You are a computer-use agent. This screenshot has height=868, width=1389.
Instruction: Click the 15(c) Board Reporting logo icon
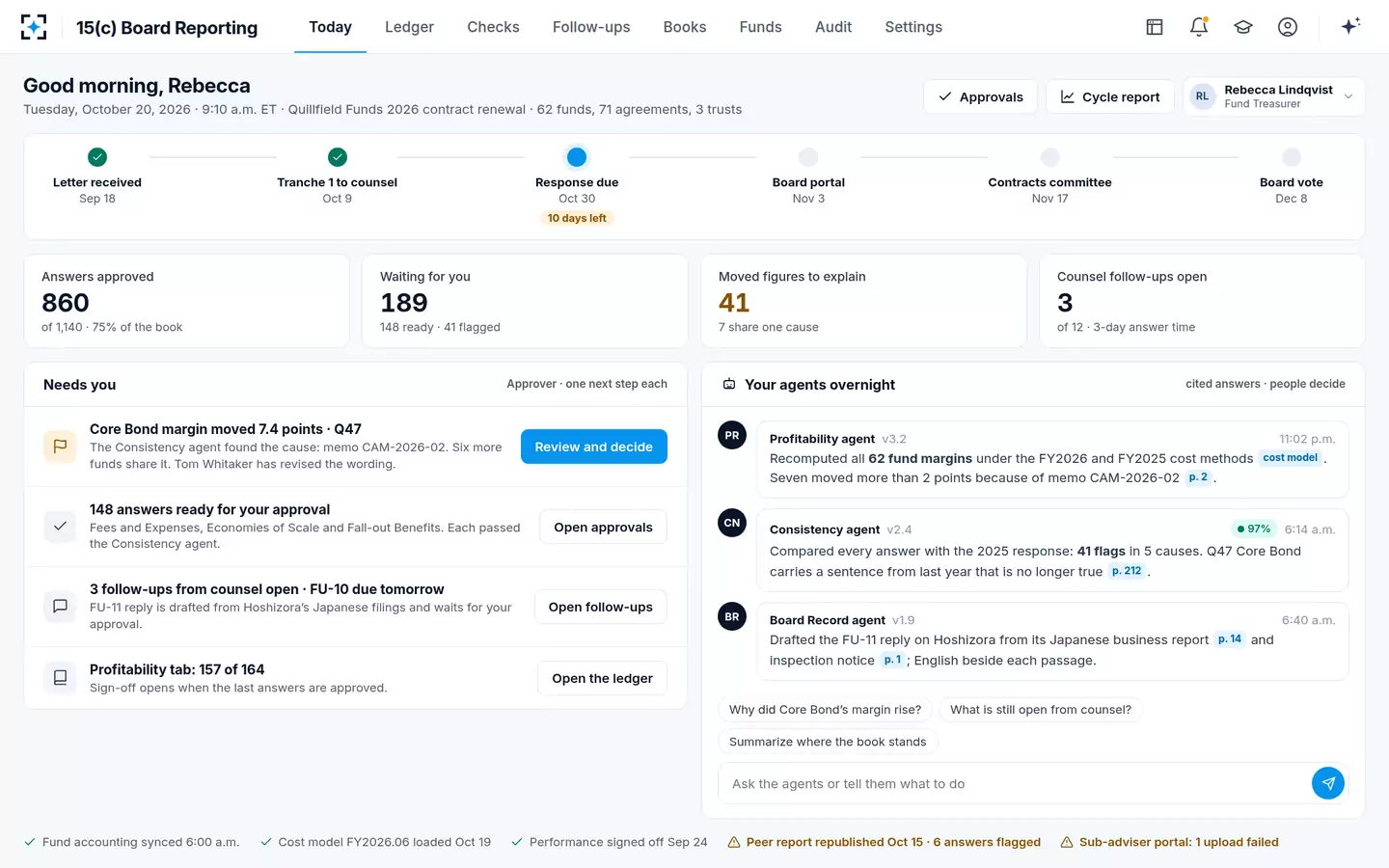(34, 27)
